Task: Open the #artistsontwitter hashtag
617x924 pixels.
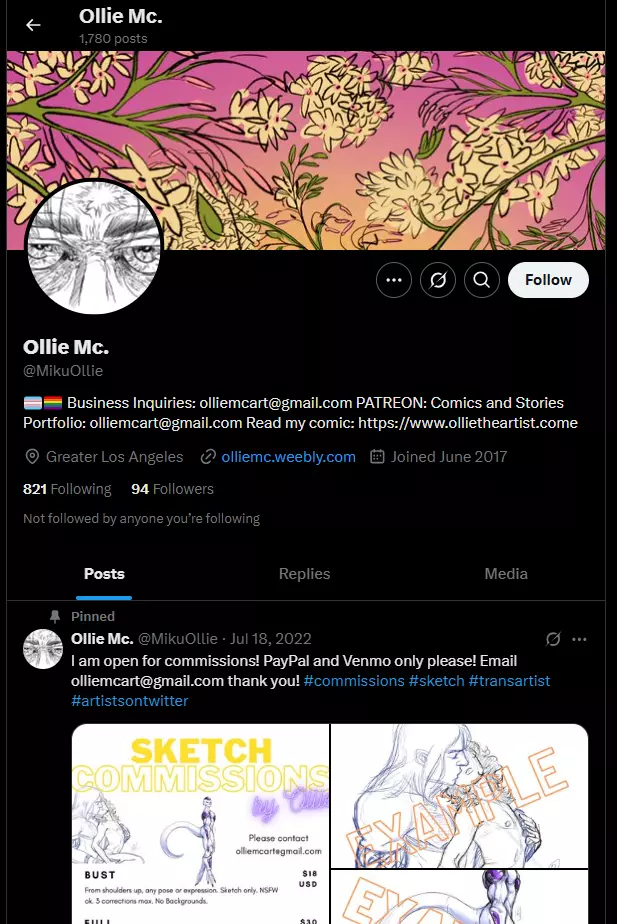Action: (x=130, y=701)
